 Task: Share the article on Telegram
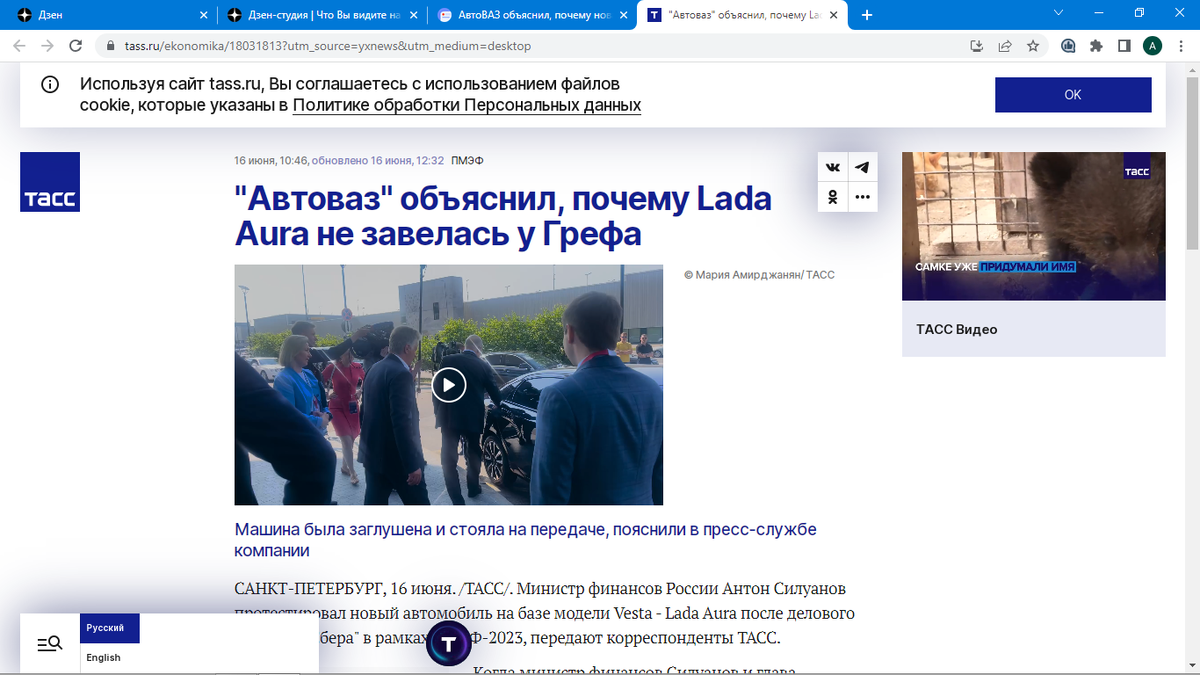pos(862,167)
